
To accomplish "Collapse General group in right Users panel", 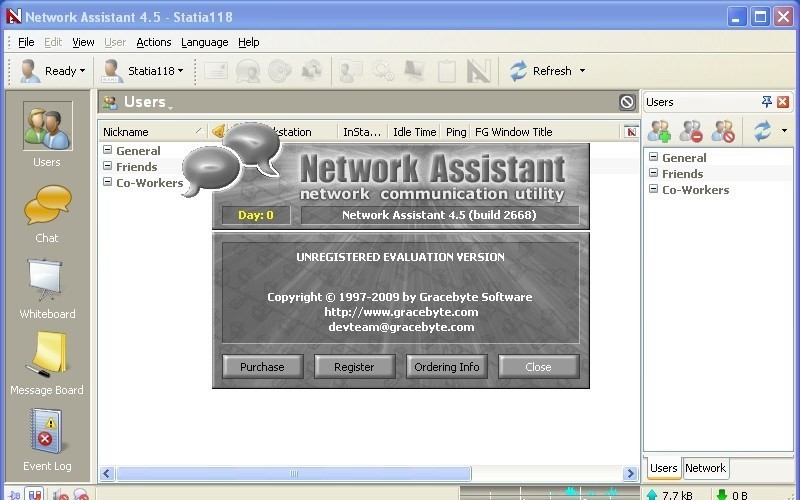I will (653, 157).
